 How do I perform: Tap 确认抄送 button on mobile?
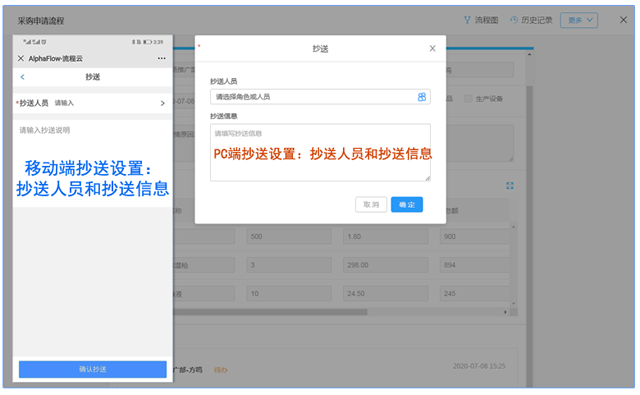point(93,369)
